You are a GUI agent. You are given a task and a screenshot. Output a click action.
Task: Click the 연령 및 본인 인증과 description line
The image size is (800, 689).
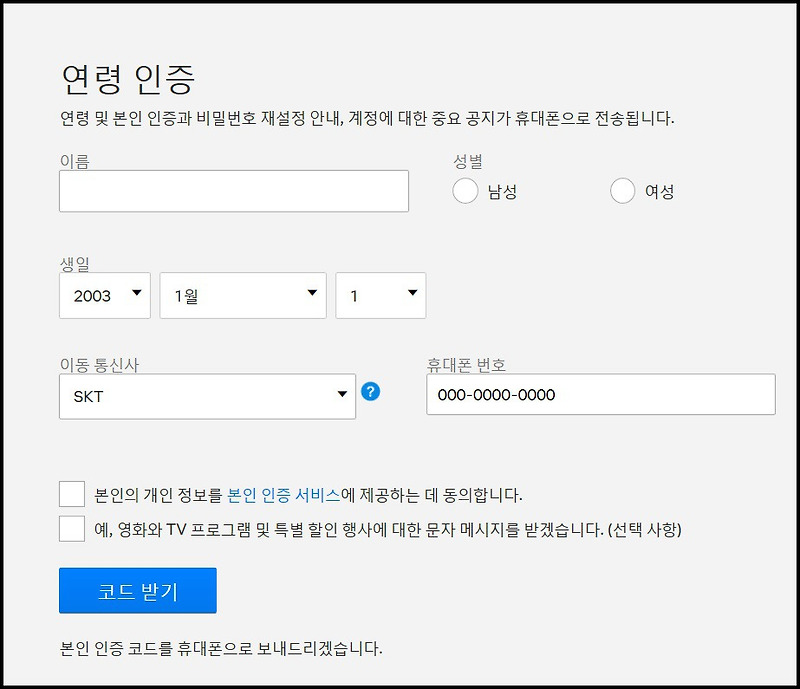coord(367,118)
